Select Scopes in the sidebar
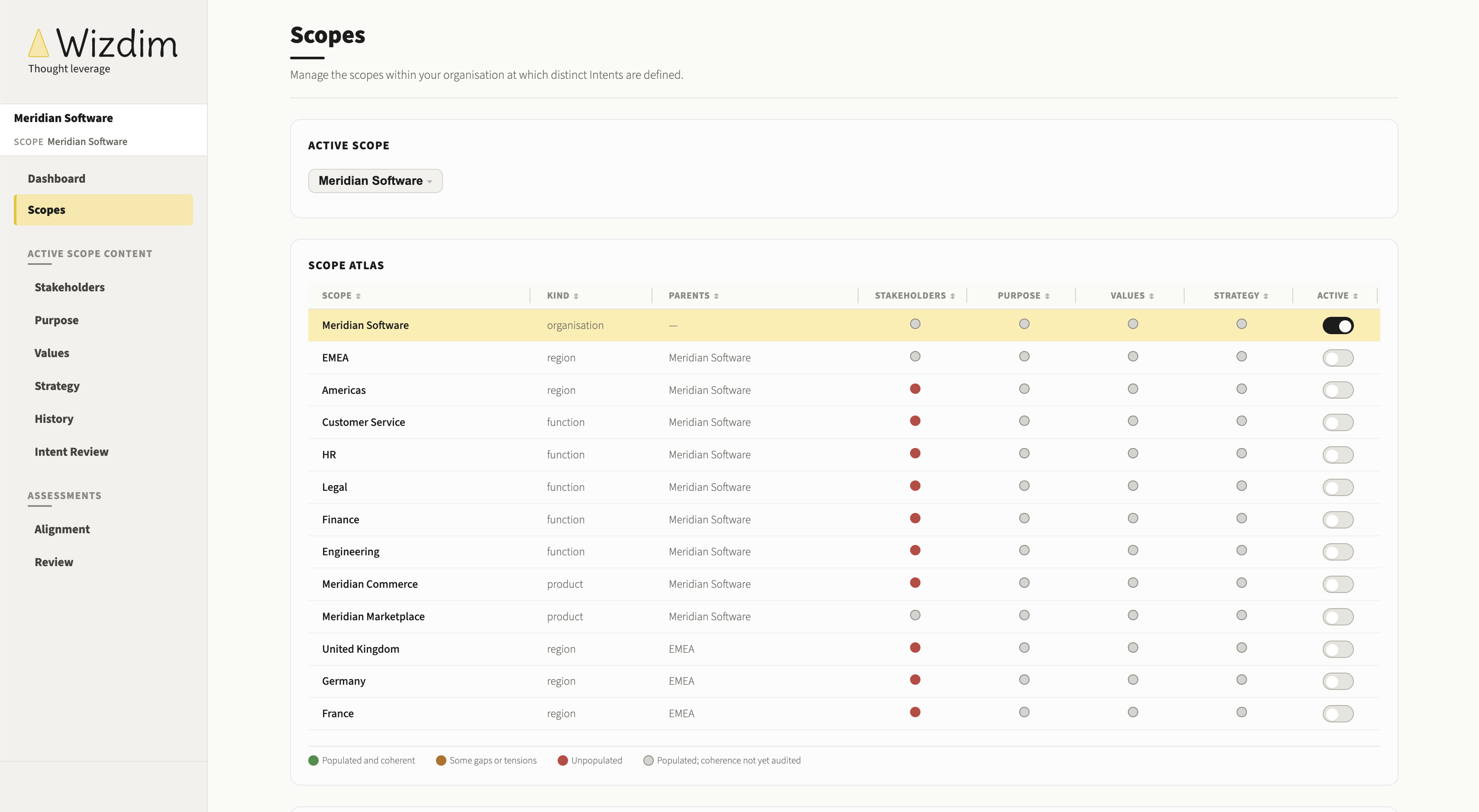This screenshot has width=1479, height=812. [x=103, y=210]
